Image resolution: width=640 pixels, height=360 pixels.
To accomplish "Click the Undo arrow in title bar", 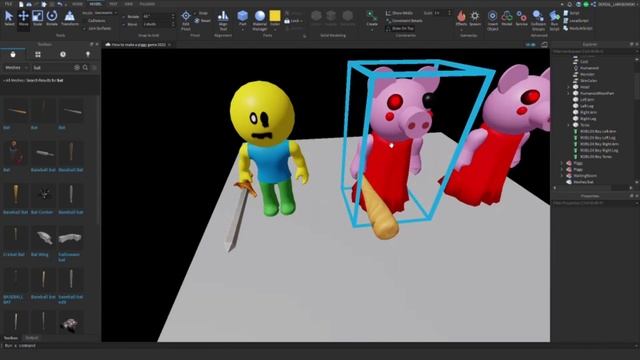I will (x=60, y=4).
